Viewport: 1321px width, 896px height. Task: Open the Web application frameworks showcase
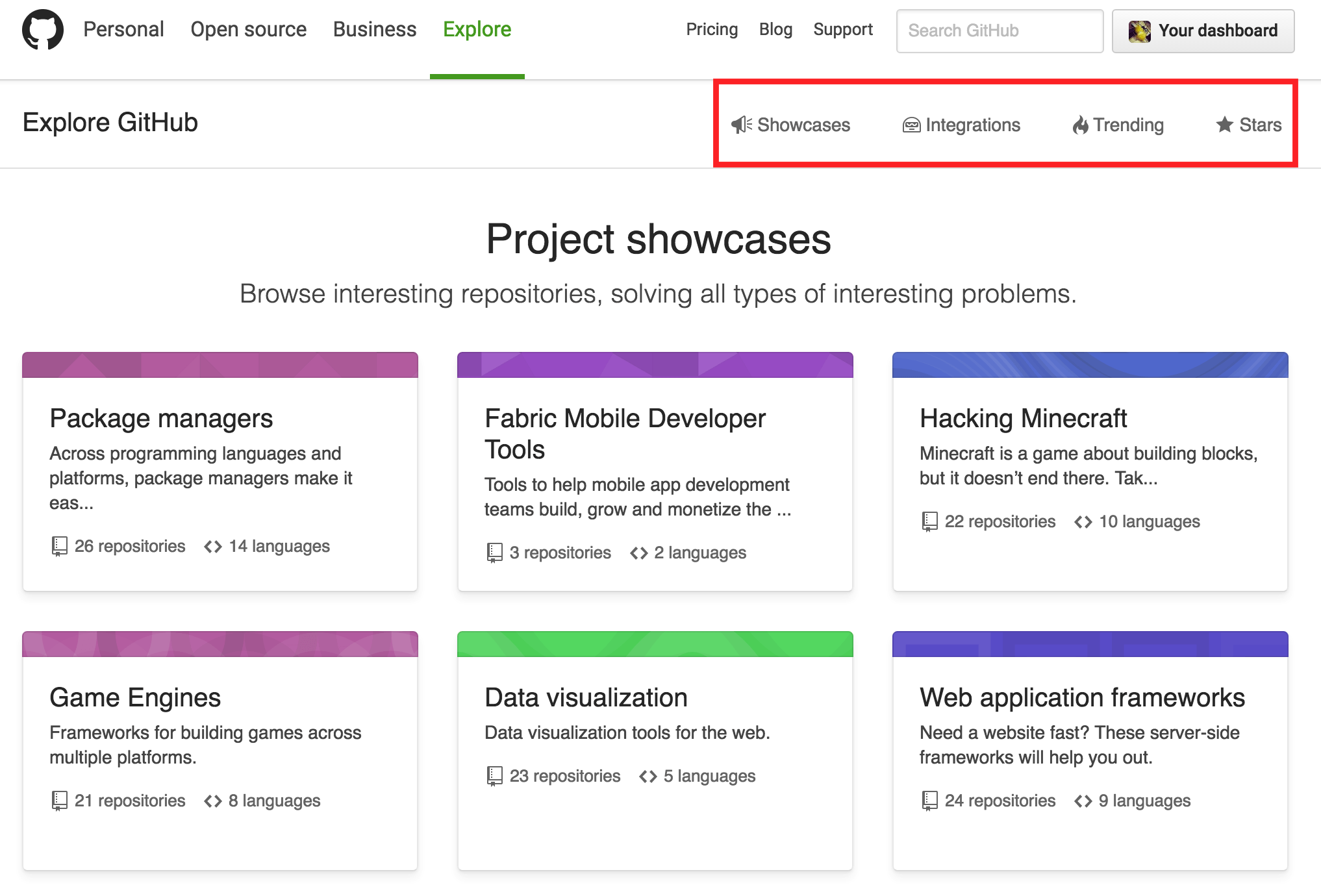(x=1082, y=698)
